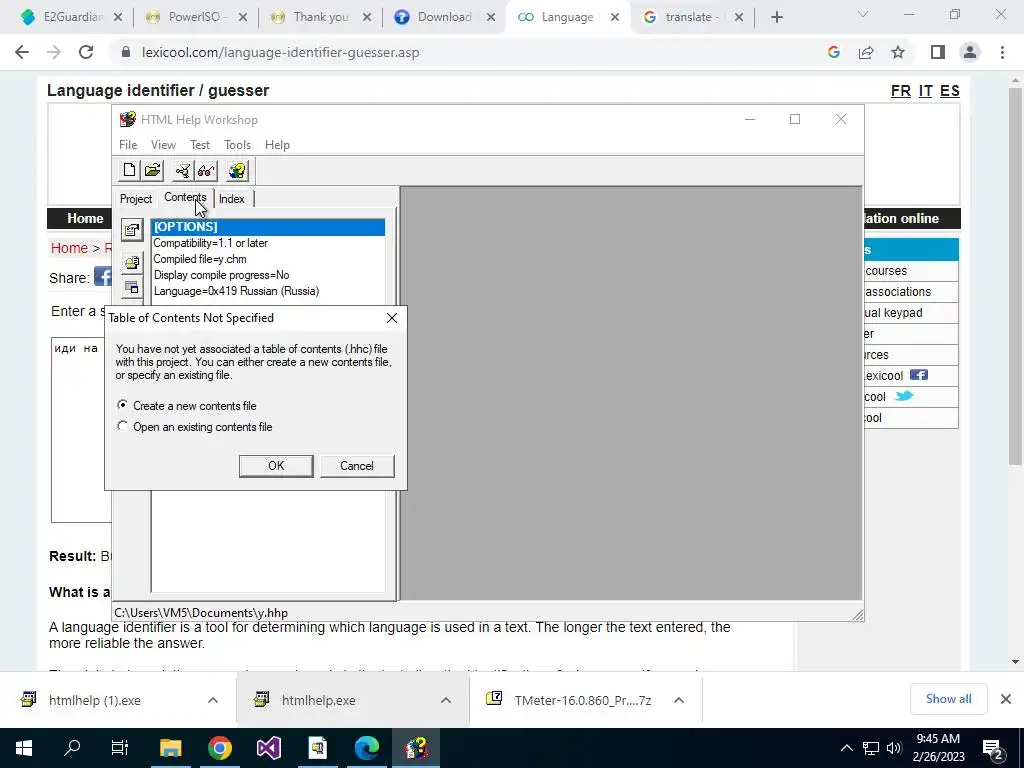Confirm dialog with OK button
This screenshot has height=768, width=1024.
point(276,466)
